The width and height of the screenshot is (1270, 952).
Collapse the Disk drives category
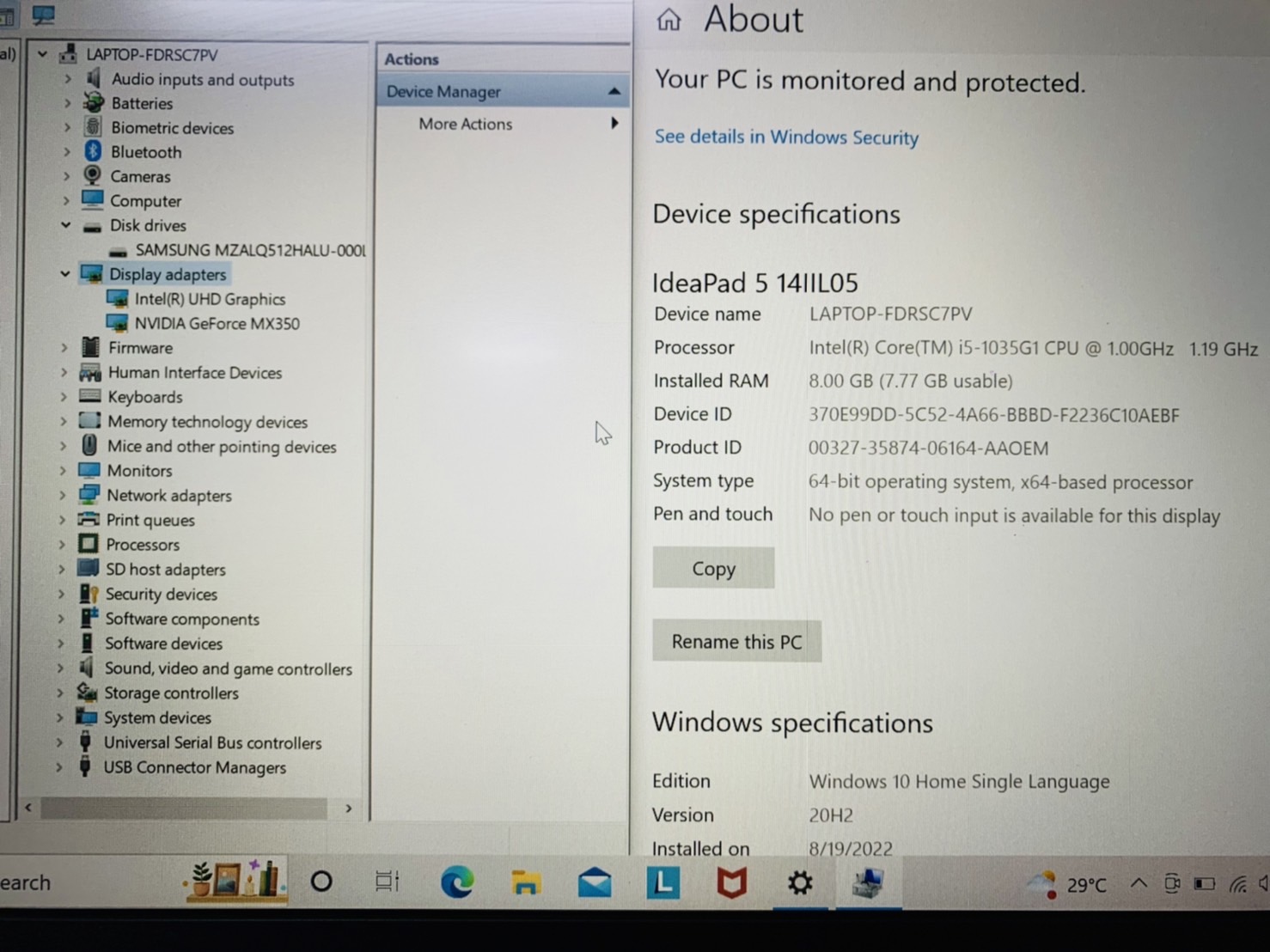point(66,225)
